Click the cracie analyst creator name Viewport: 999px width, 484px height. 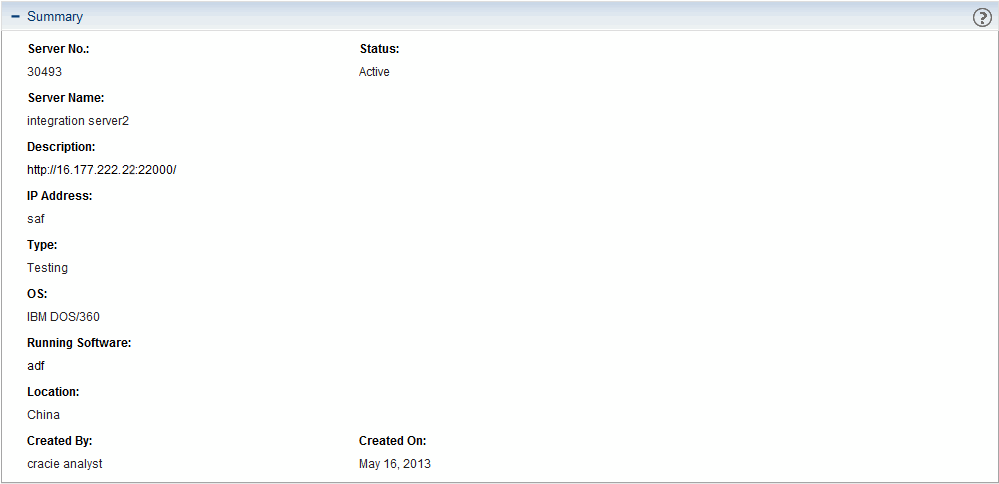point(65,464)
